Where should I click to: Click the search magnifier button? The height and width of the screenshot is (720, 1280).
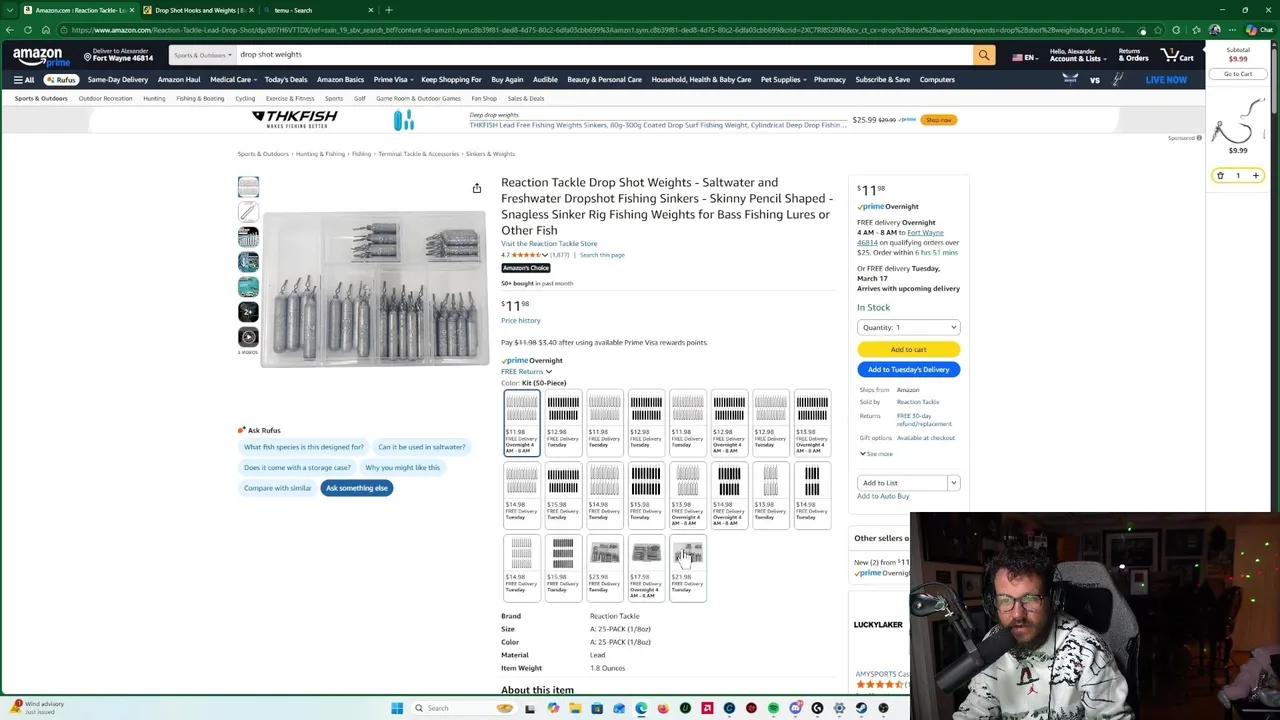984,55
